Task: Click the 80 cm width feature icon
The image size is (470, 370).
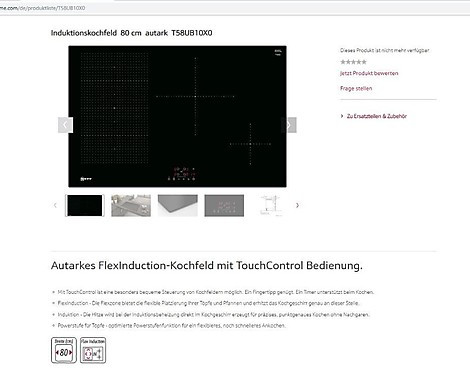Action: coord(64,350)
